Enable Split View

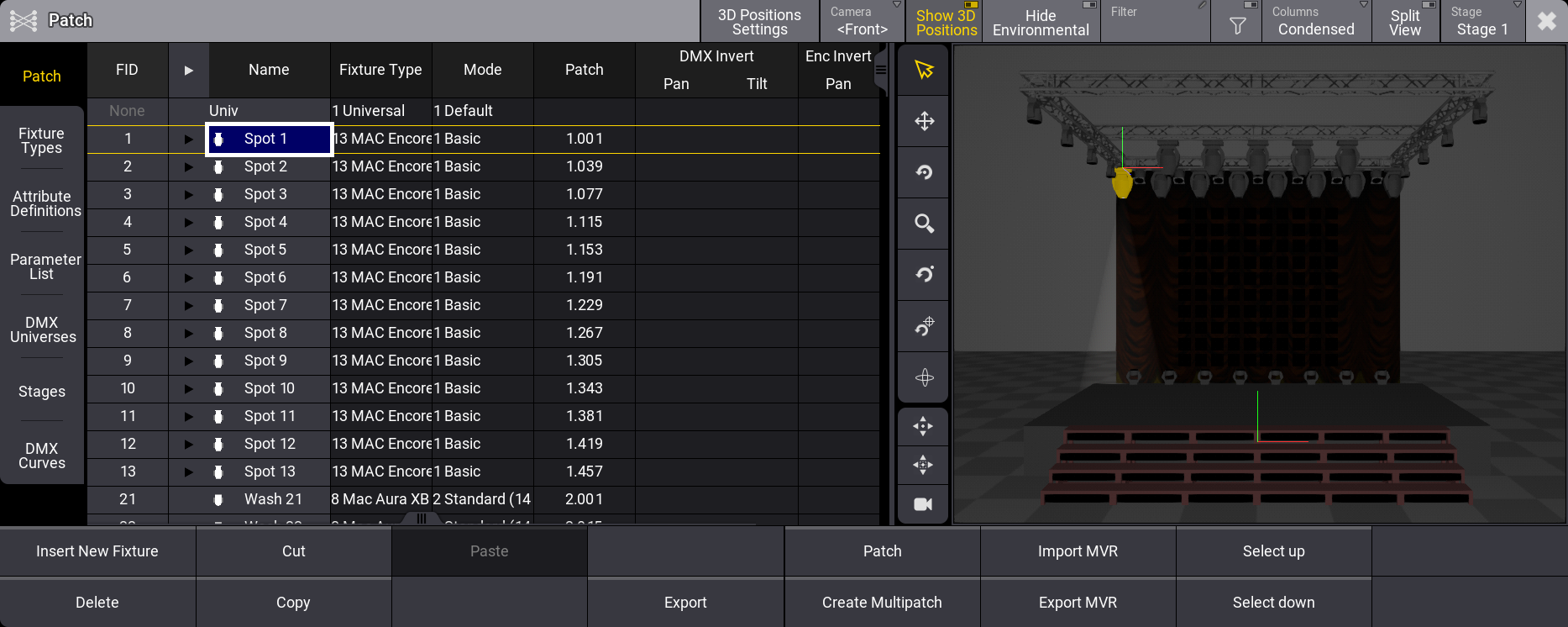tap(1405, 22)
